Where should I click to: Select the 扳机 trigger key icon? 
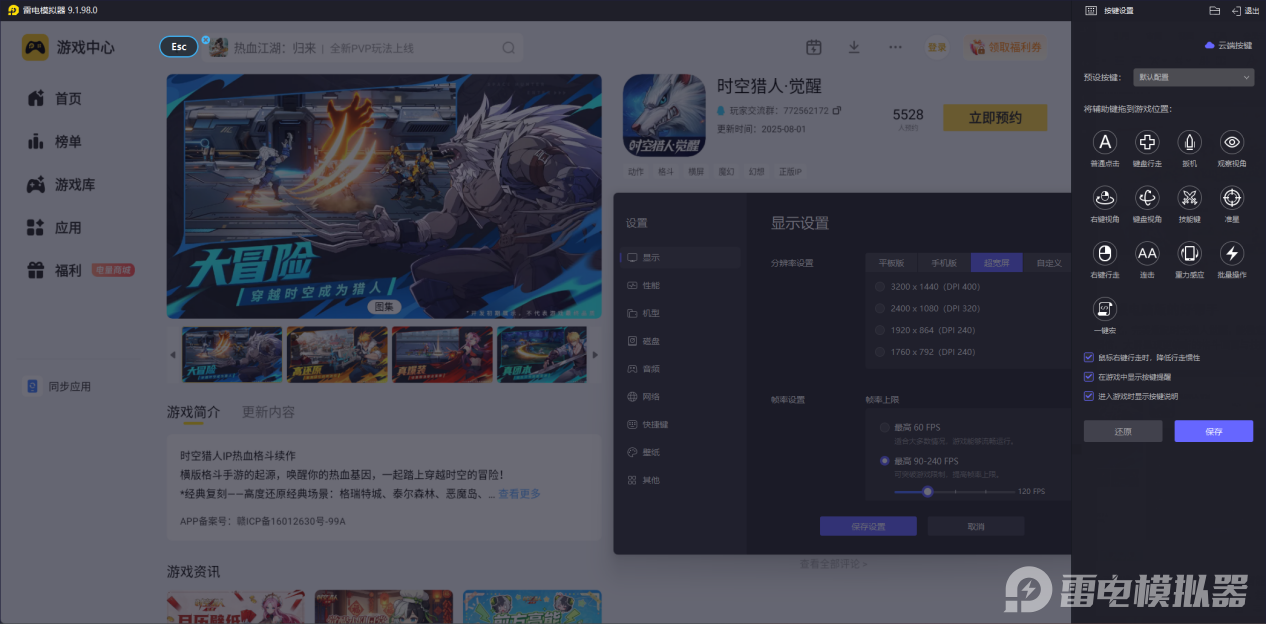1189,142
